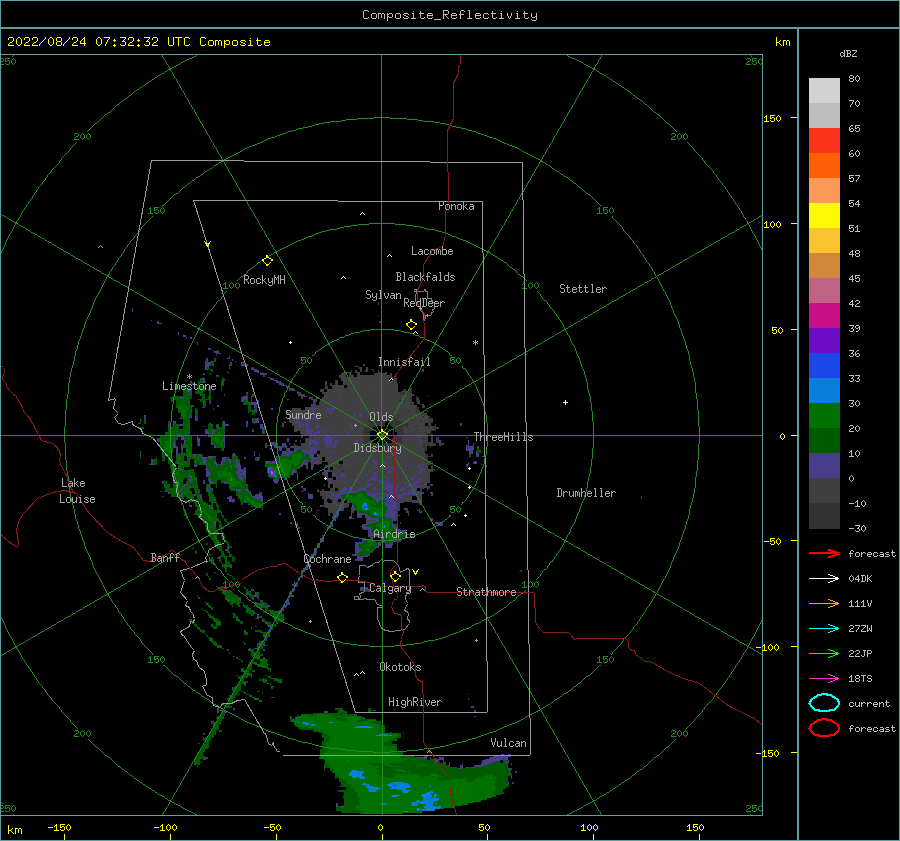Click the Innisfail city label
This screenshot has width=900, height=841.
tap(404, 362)
